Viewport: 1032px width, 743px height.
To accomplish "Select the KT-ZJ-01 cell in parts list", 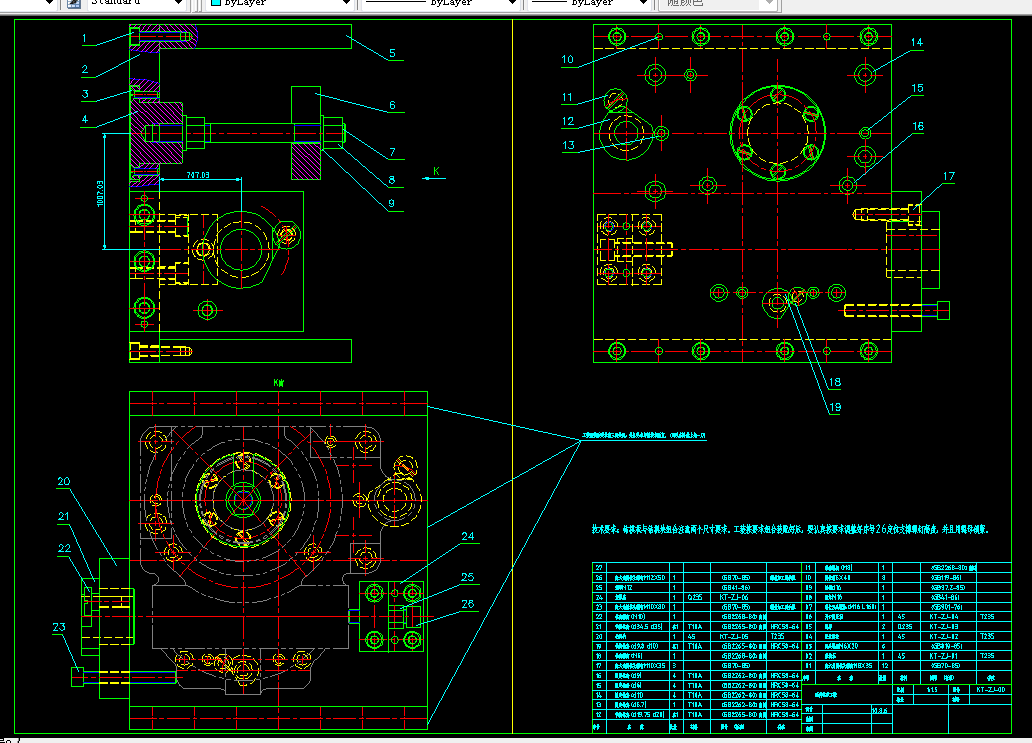I will click(944, 655).
